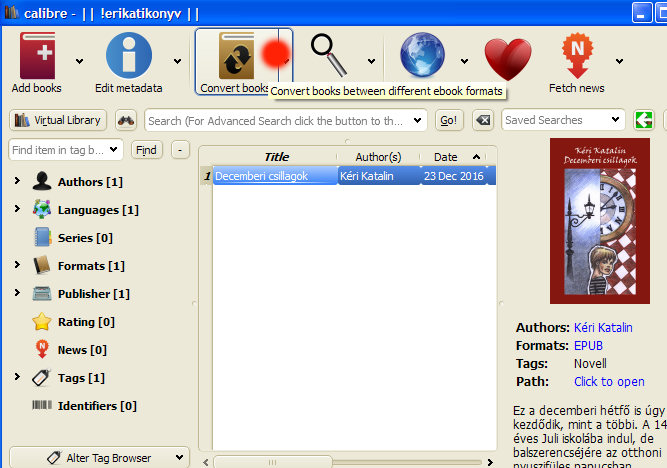The height and width of the screenshot is (468, 667).
Task: Click the Convert books icon
Action: 237,56
